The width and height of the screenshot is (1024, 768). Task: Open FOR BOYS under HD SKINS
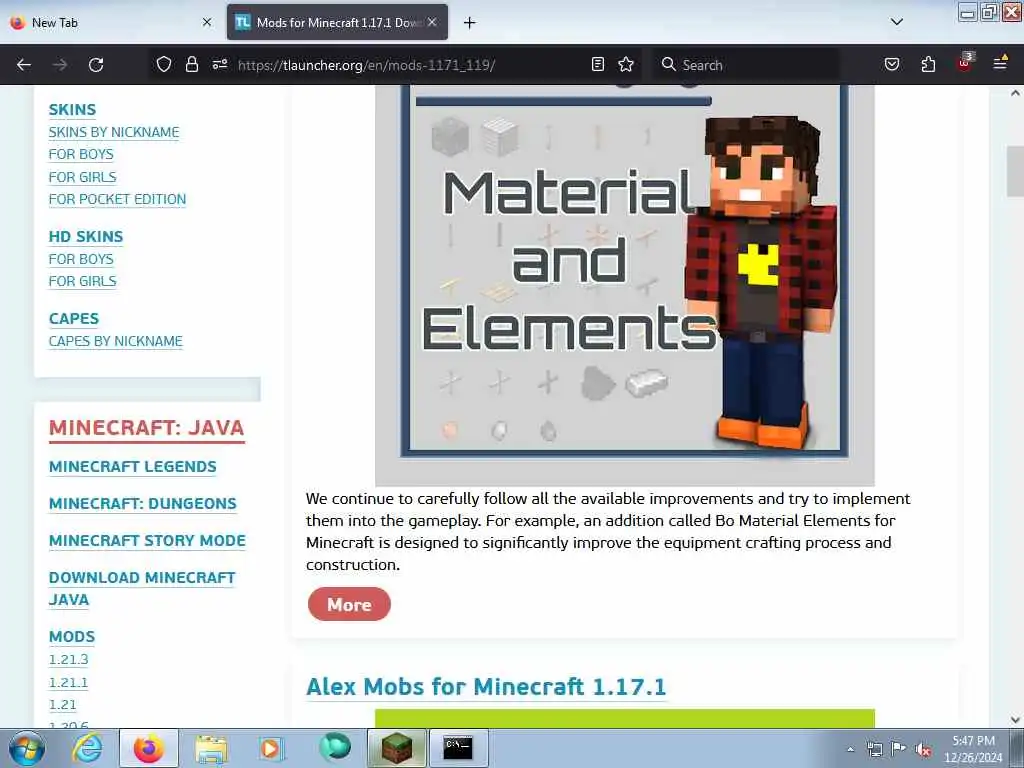[x=81, y=259]
